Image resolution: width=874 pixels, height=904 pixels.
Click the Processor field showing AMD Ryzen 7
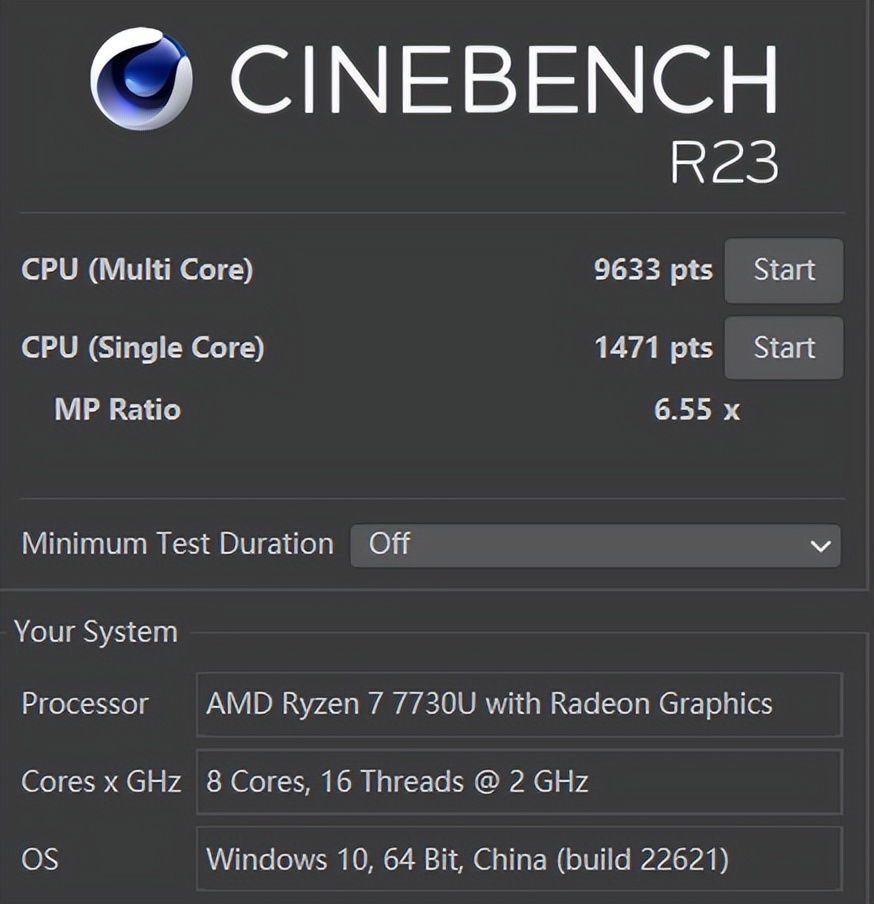pos(519,704)
